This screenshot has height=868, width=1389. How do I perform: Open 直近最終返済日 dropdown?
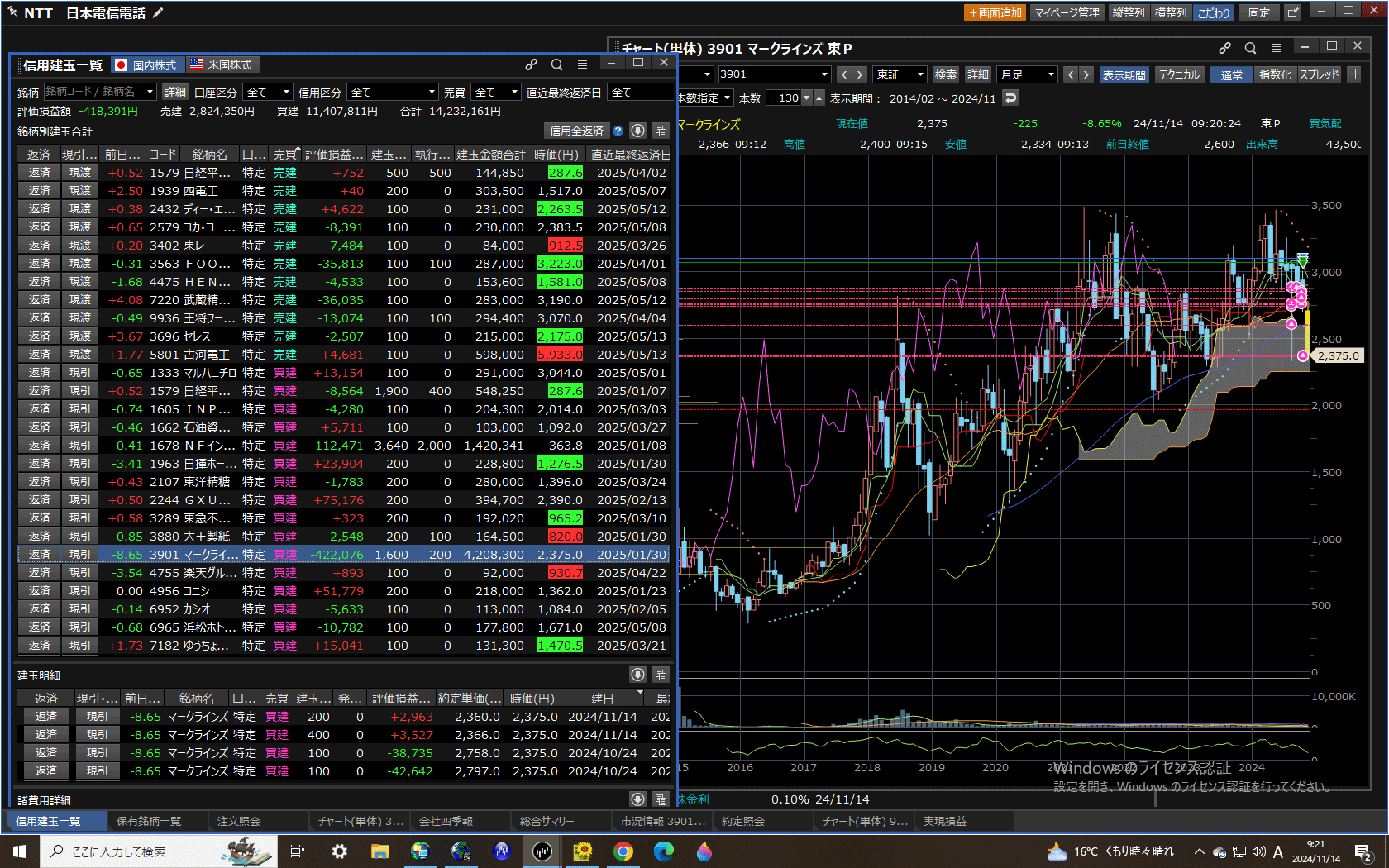641,92
